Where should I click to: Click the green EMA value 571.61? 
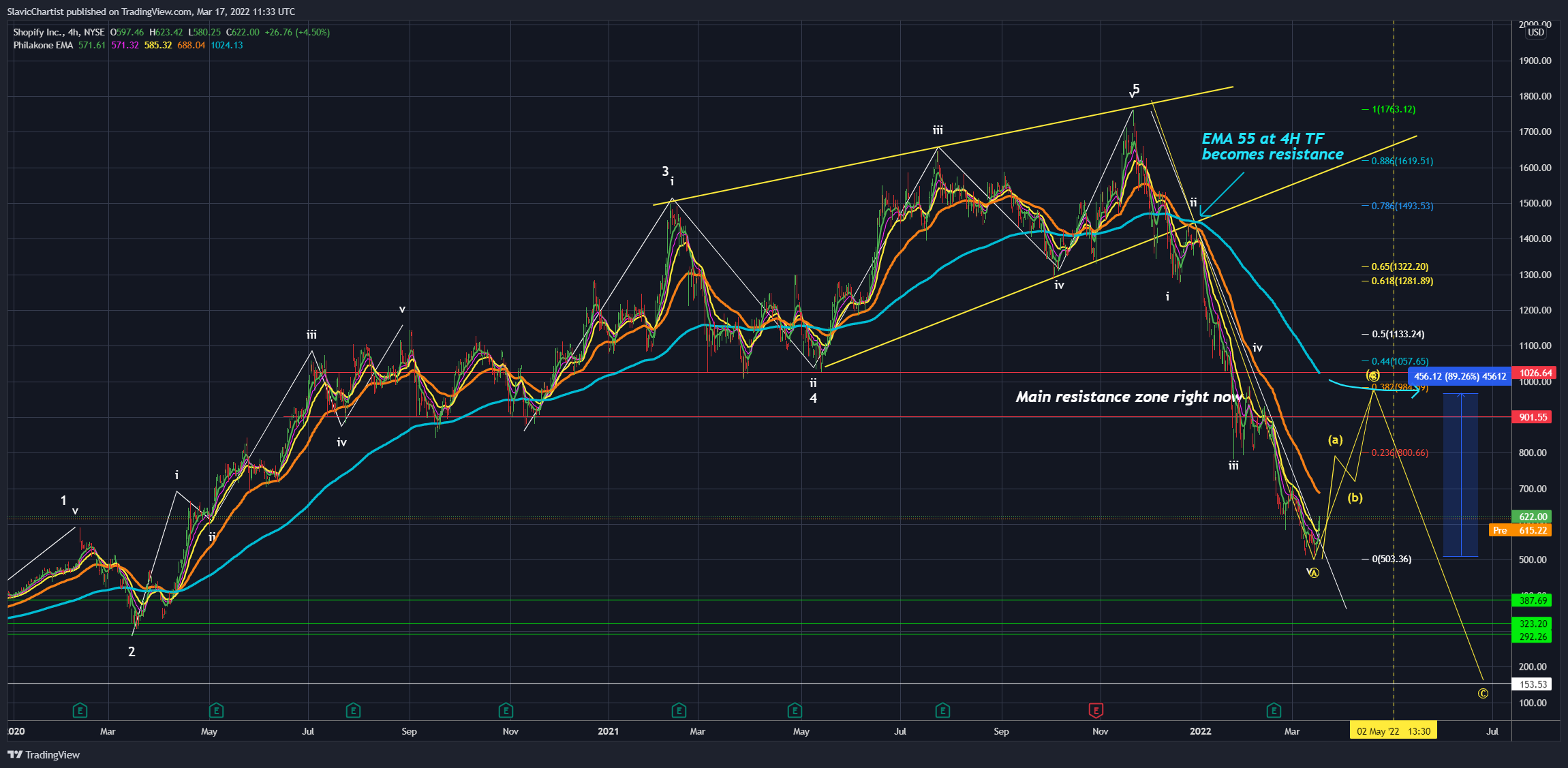pyautogui.click(x=92, y=45)
